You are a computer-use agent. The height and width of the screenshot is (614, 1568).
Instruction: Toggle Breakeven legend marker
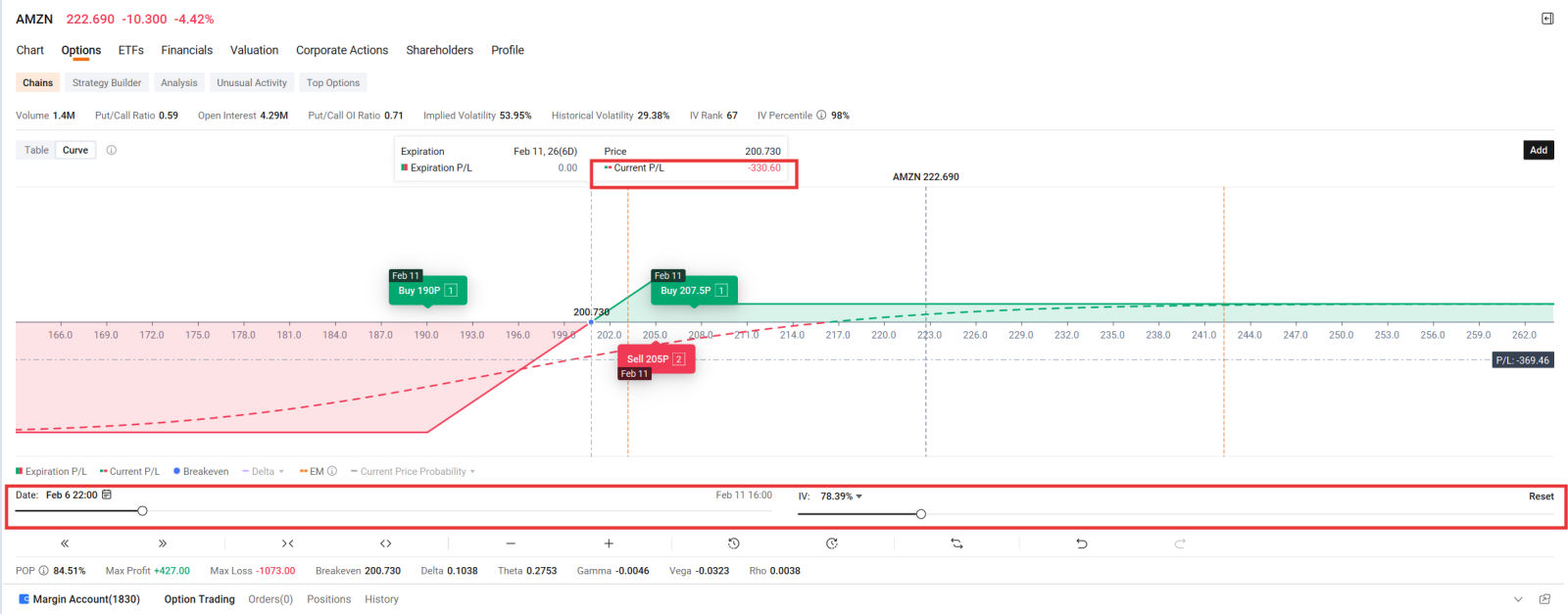coord(201,471)
